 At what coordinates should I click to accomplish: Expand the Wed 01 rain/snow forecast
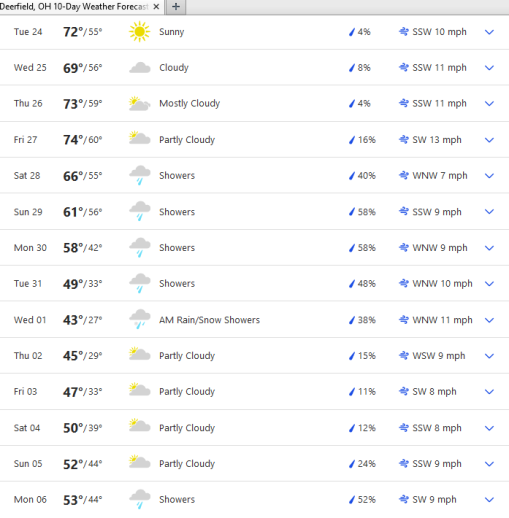[x=489, y=320]
